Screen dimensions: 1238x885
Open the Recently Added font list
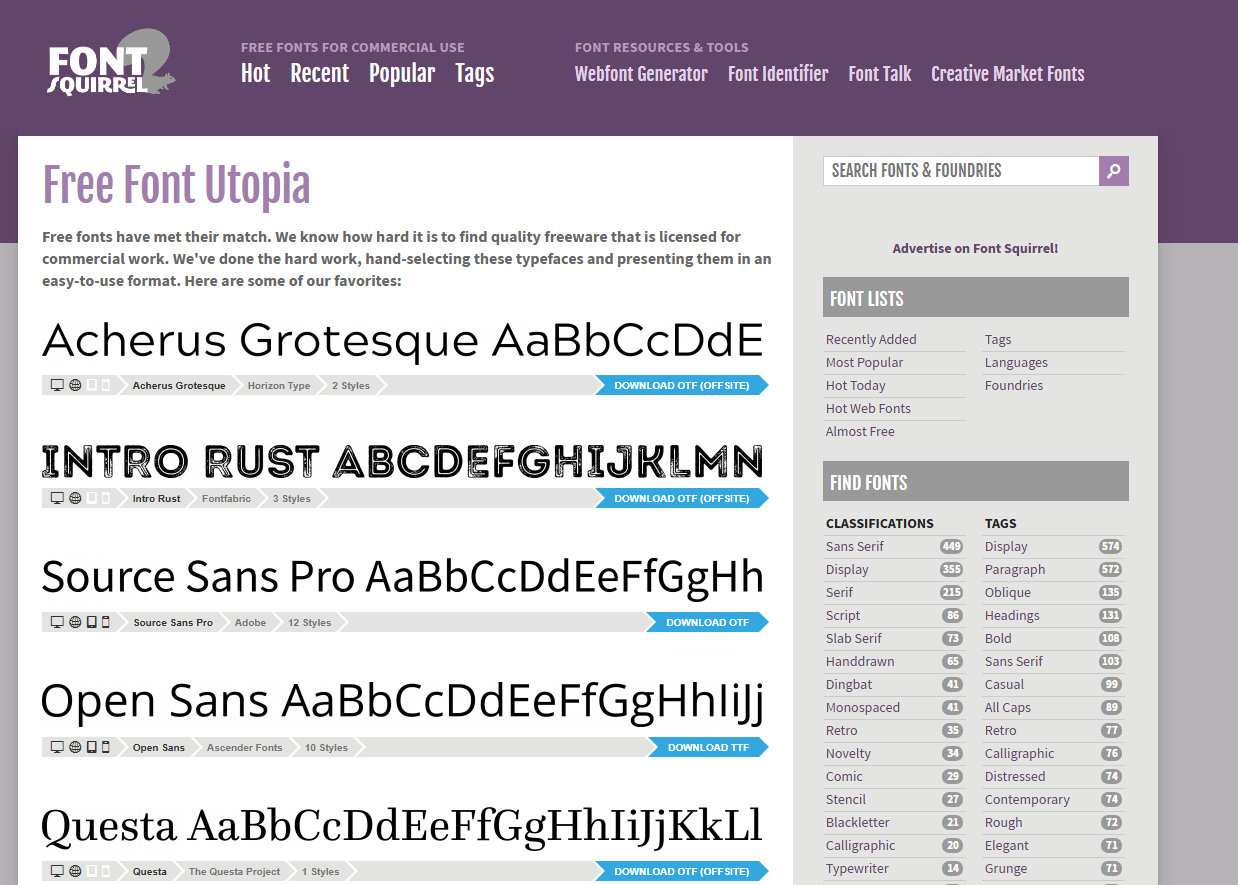870,340
